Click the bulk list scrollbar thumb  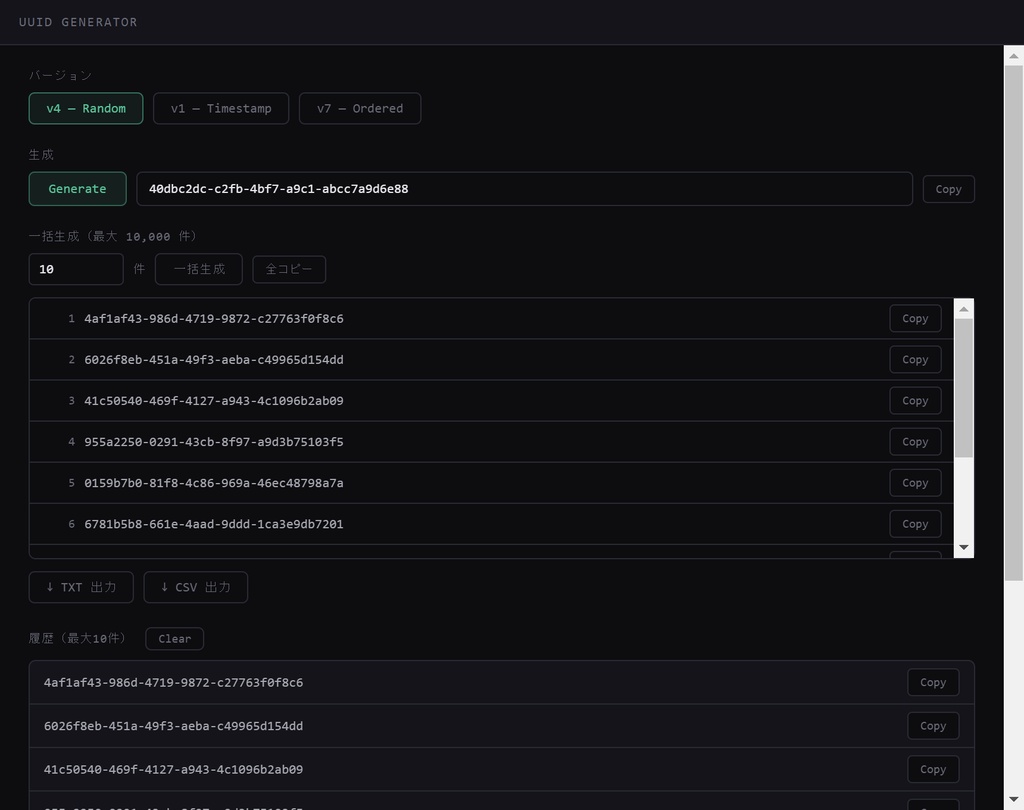click(963, 388)
